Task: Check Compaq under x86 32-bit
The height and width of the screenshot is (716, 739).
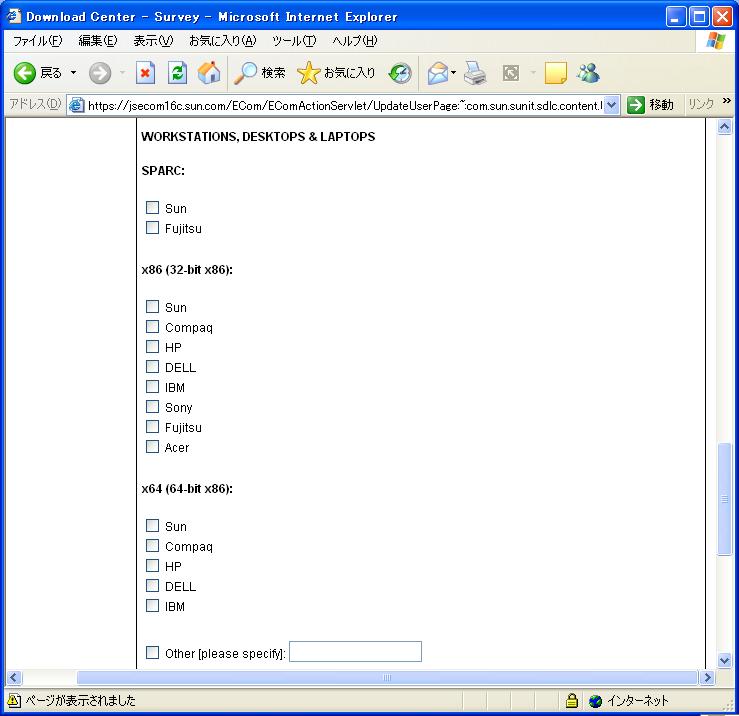Action: coord(152,327)
